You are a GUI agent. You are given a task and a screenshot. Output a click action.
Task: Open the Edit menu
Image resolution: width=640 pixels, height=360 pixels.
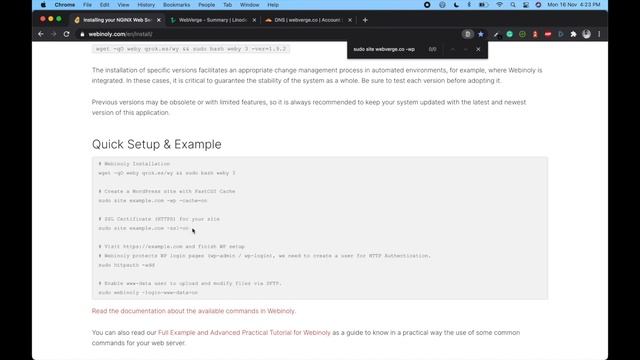(x=104, y=5)
